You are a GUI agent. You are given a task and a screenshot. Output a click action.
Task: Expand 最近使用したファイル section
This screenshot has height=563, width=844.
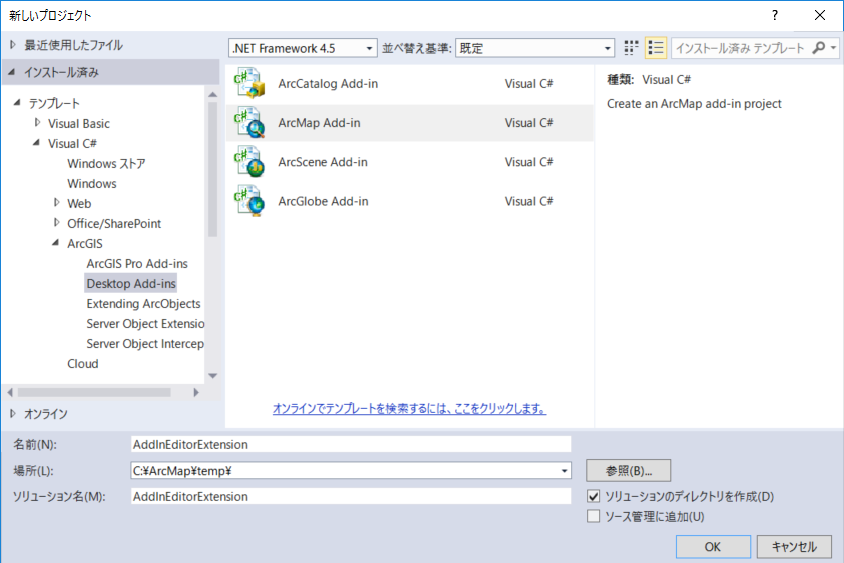[13, 45]
